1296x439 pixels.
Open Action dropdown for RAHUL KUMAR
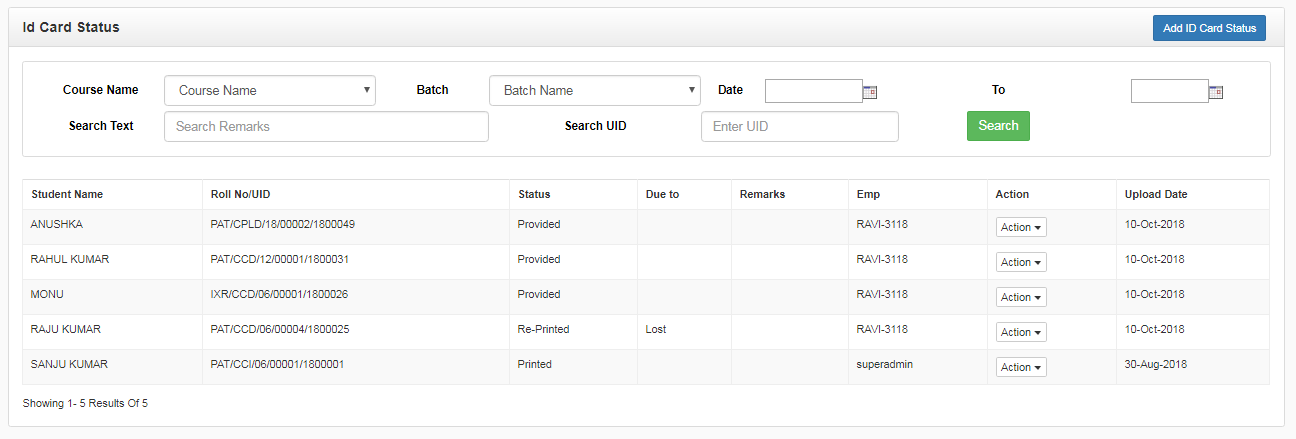click(x=1021, y=262)
